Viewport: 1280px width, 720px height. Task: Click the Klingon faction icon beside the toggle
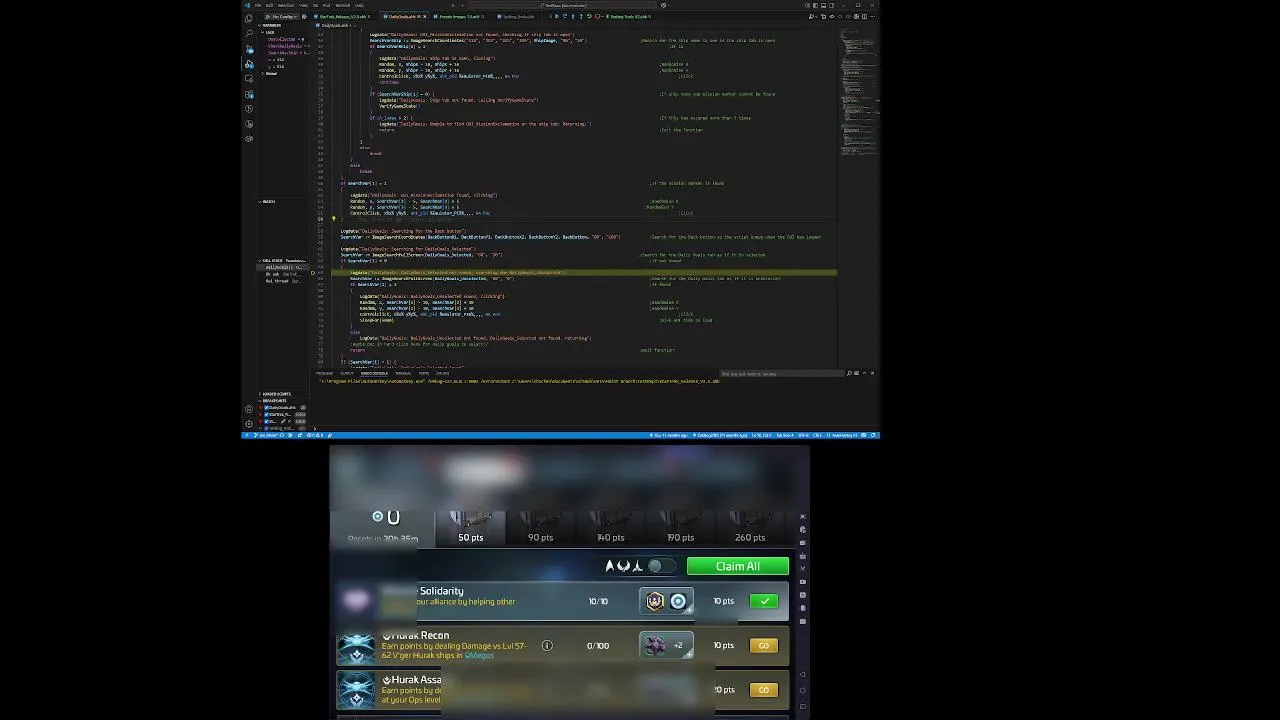[x=637, y=566]
